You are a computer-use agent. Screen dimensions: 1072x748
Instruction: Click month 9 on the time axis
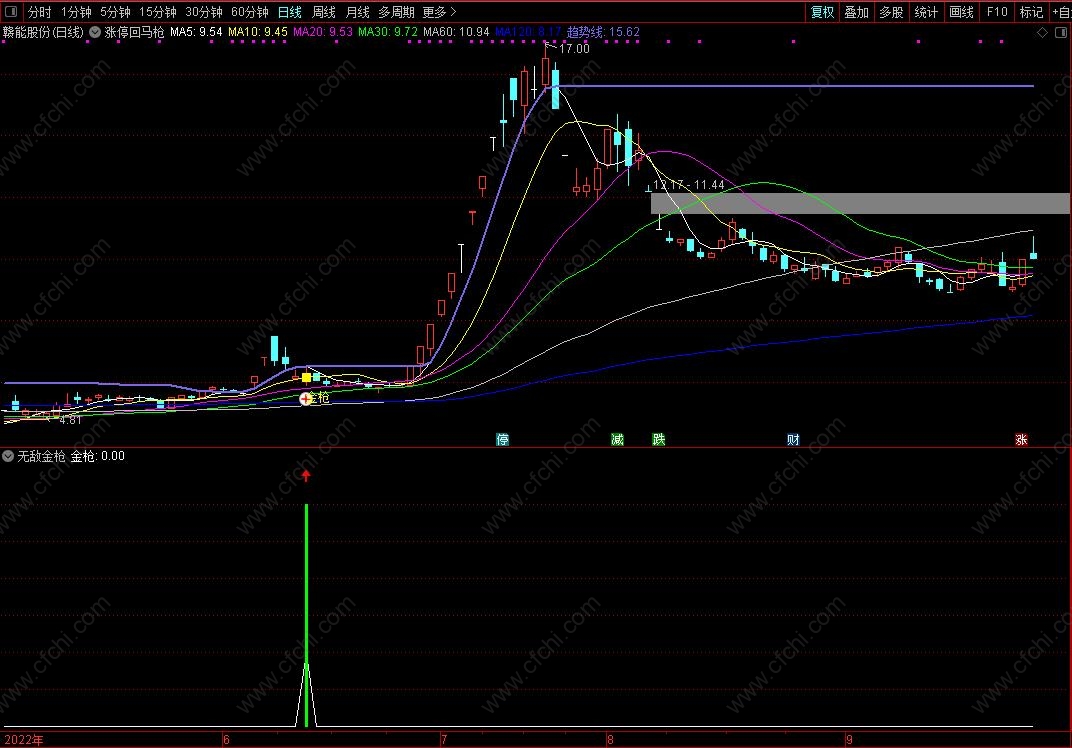[x=848, y=740]
